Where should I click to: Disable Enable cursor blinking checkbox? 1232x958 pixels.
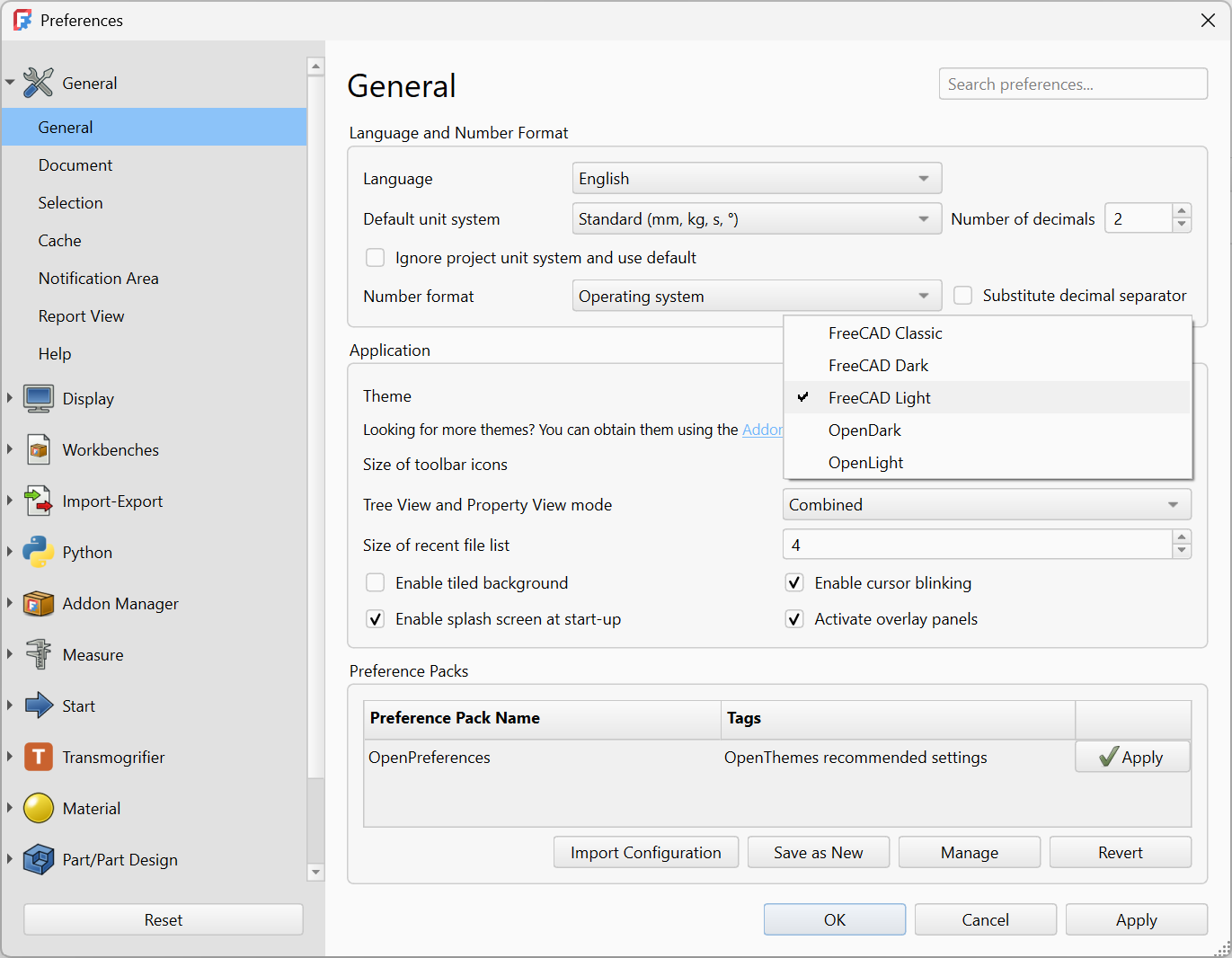[794, 583]
